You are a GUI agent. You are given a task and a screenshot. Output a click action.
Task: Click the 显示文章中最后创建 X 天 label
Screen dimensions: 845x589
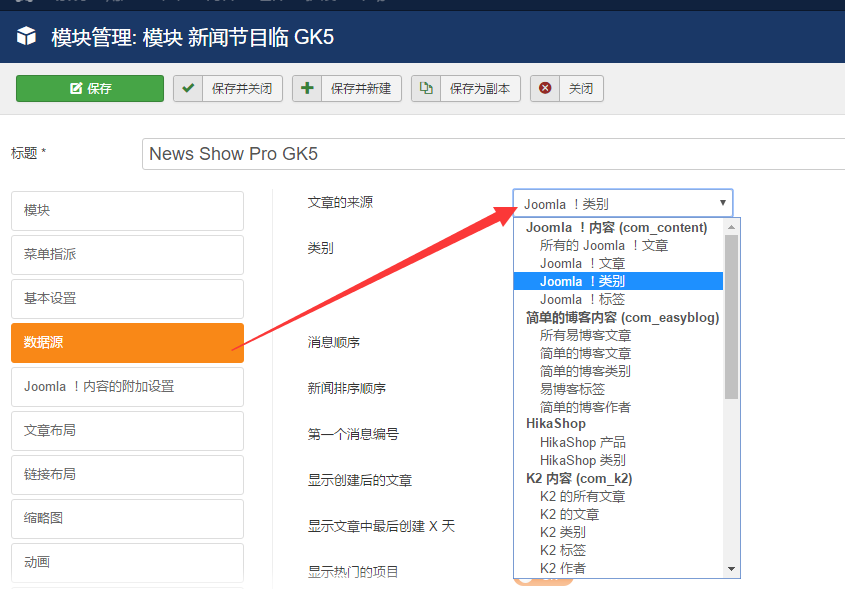click(381, 526)
